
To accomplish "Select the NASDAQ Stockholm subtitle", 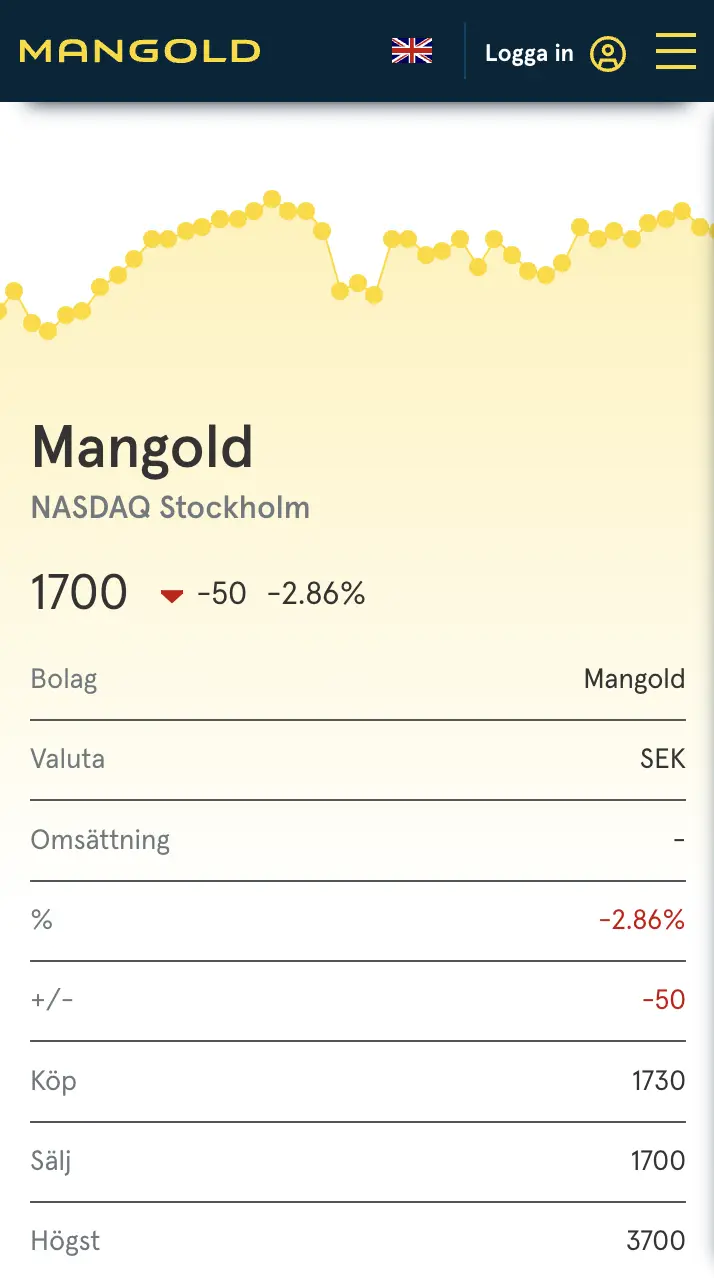I will click(170, 508).
